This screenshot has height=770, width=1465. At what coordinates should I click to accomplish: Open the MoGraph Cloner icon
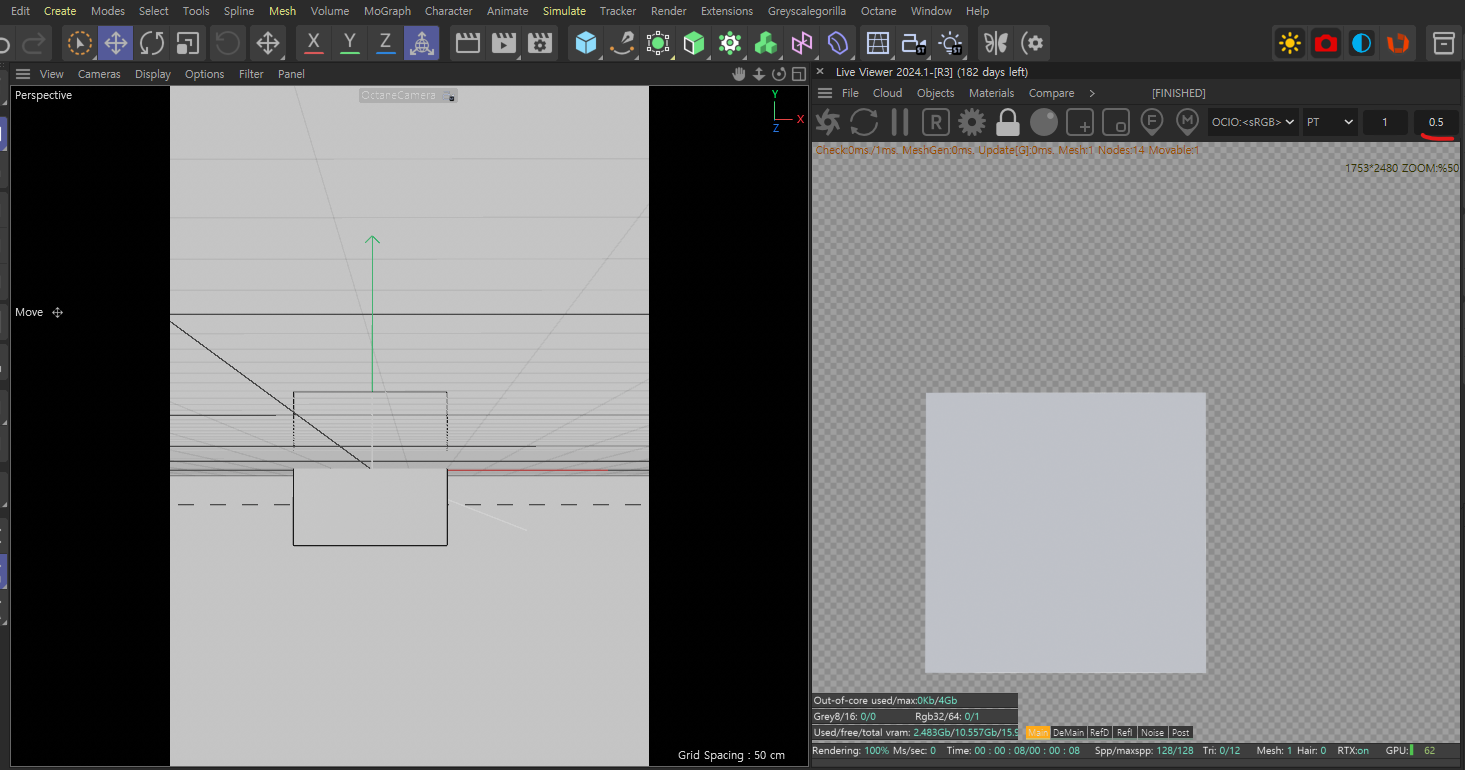pyautogui.click(x=730, y=43)
